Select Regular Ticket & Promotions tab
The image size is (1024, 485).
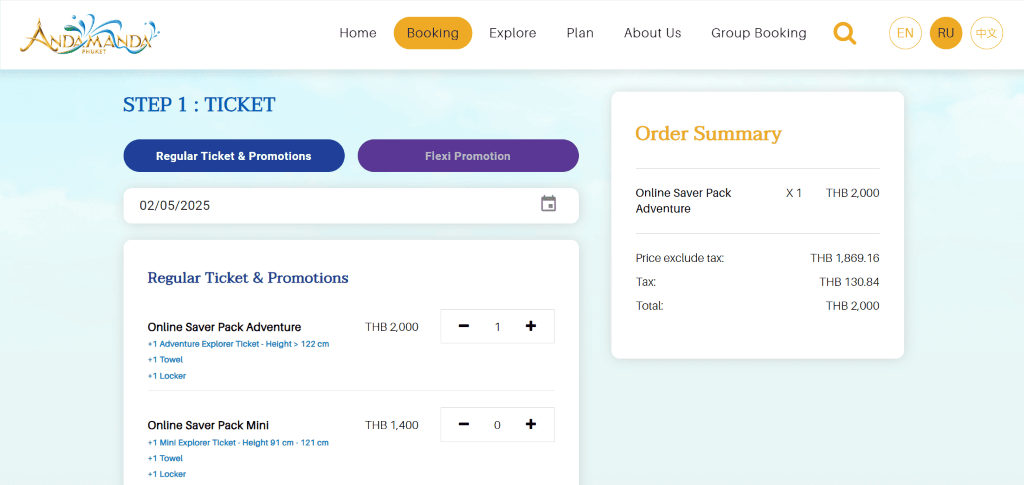234,156
